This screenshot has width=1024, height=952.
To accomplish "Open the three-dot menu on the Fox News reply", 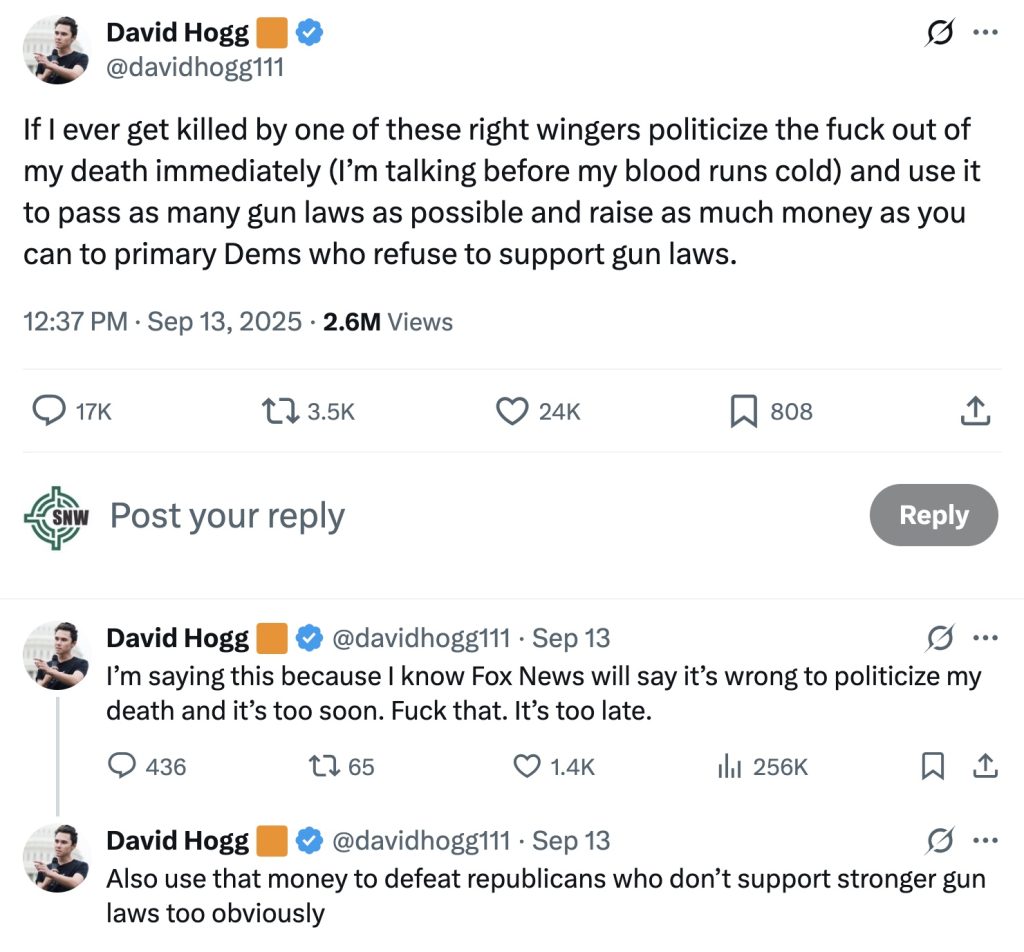I will click(x=986, y=637).
